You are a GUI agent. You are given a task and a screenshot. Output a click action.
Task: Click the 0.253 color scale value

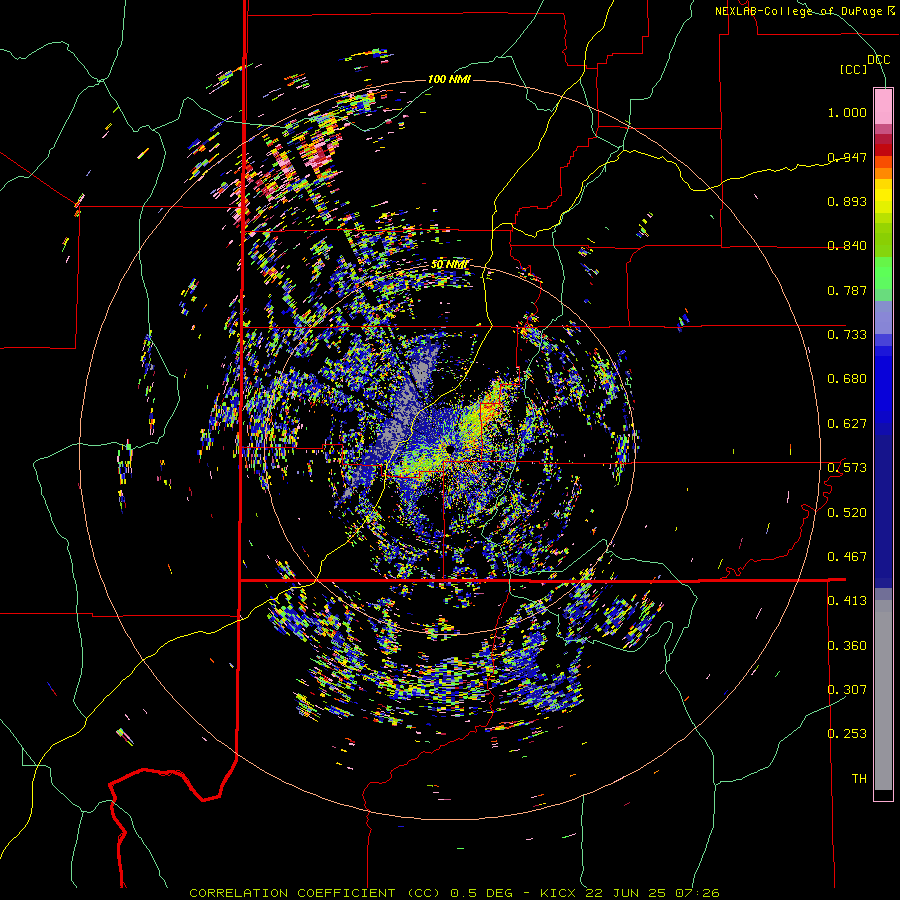click(847, 734)
